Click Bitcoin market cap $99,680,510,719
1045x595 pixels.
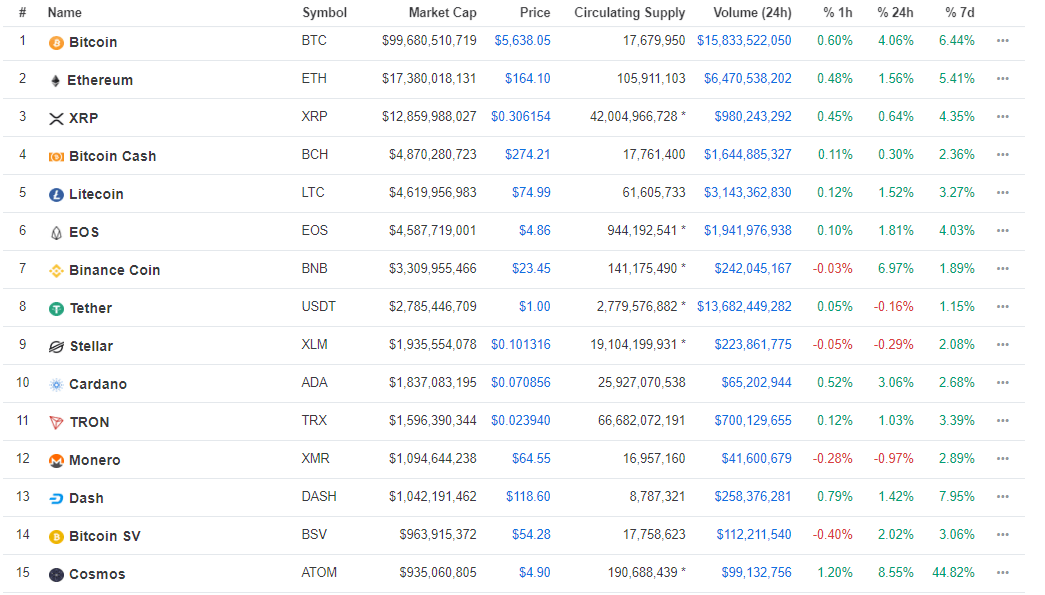[429, 41]
